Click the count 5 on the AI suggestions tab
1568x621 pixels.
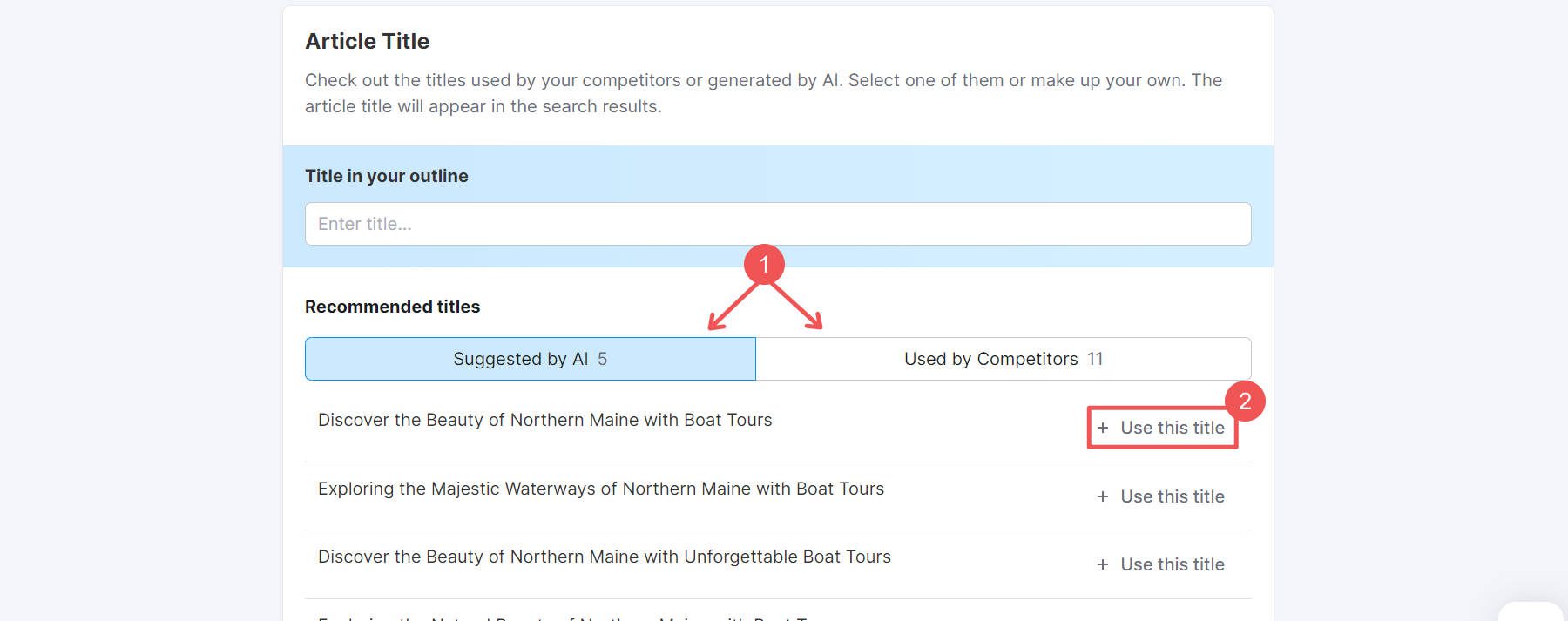click(x=603, y=358)
